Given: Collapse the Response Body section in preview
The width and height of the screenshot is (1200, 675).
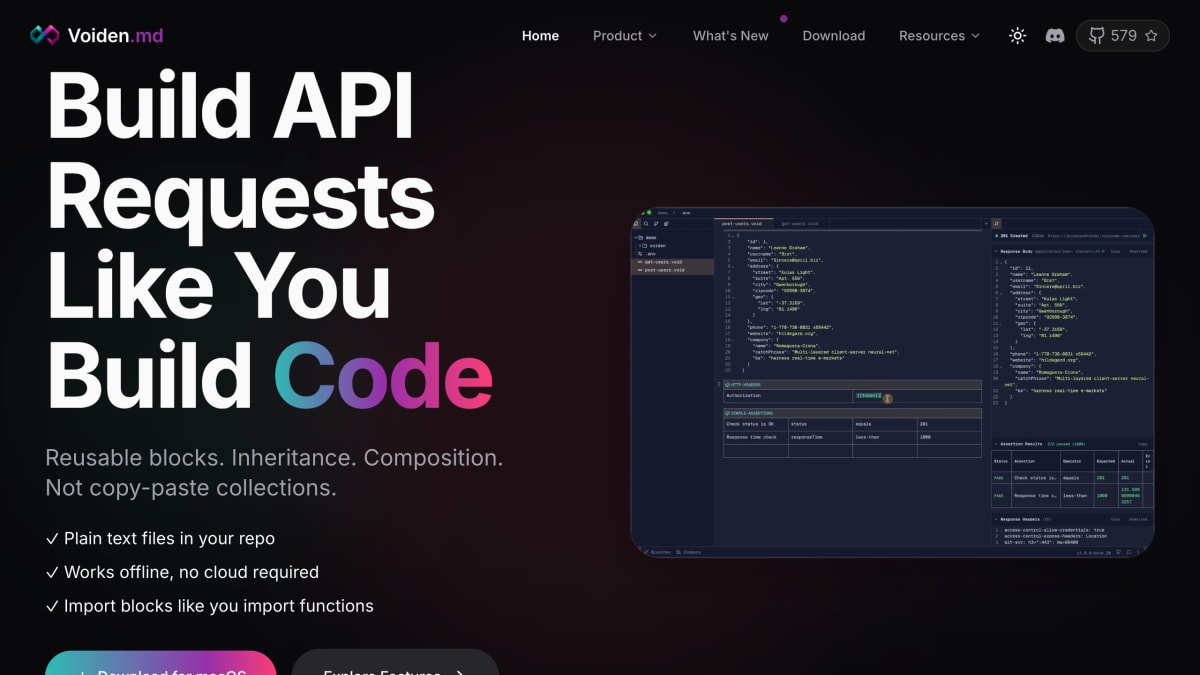Looking at the screenshot, I should (x=996, y=251).
